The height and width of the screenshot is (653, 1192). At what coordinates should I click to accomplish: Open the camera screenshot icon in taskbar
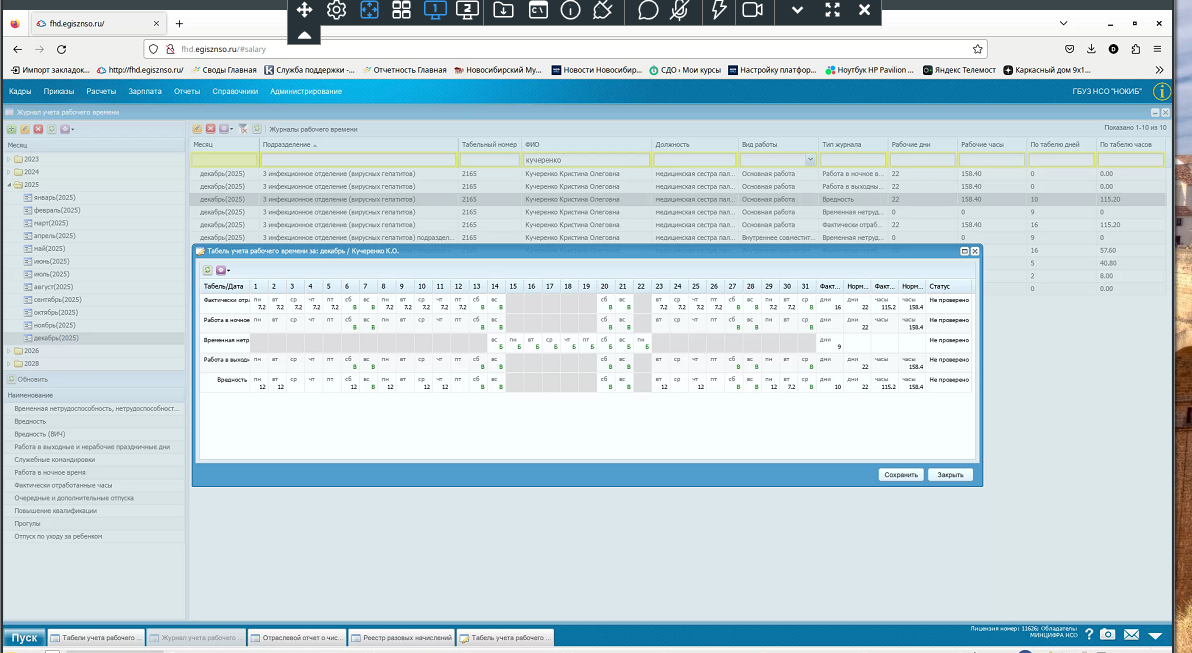pyautogui.click(x=1108, y=635)
